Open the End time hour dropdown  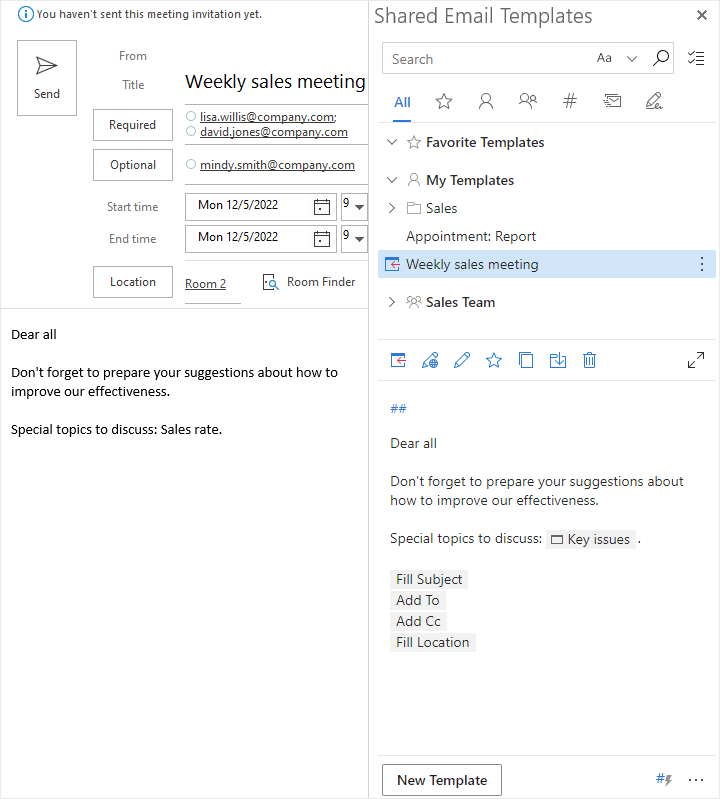[359, 238]
